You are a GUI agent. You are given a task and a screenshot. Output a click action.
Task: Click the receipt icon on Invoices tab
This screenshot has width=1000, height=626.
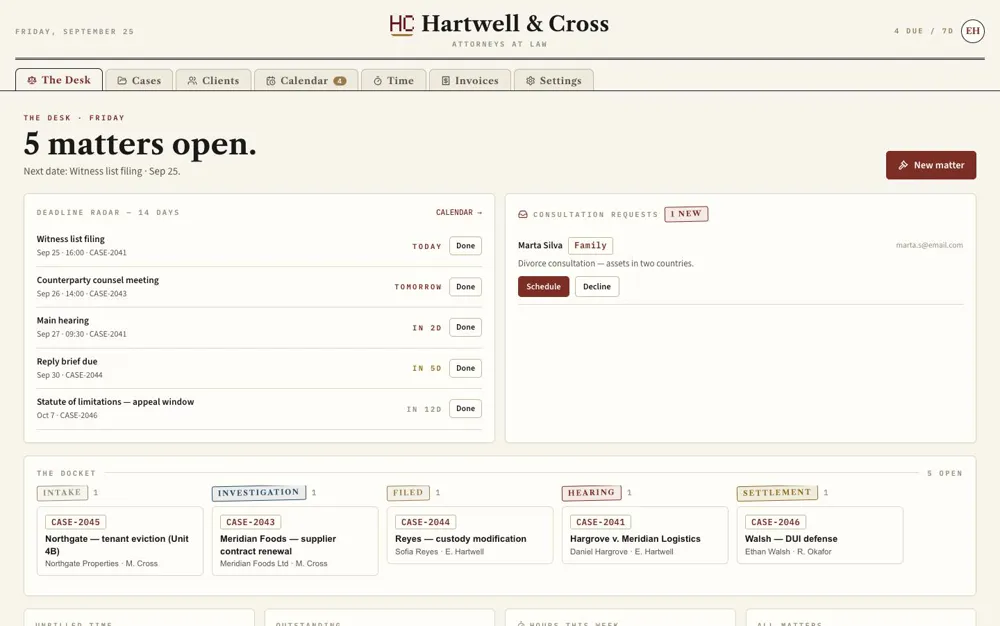pyautogui.click(x=446, y=81)
